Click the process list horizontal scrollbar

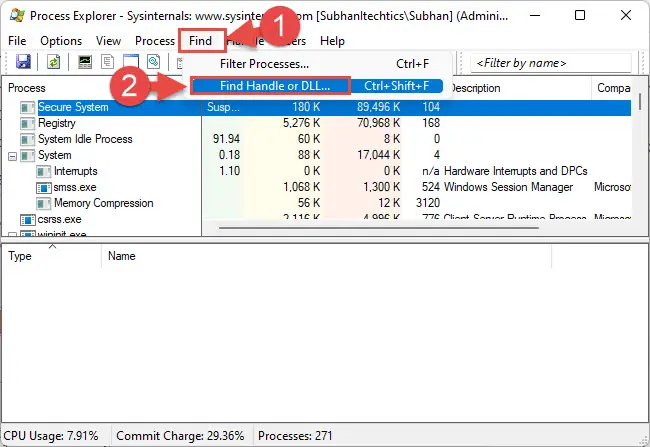[x=378, y=228]
